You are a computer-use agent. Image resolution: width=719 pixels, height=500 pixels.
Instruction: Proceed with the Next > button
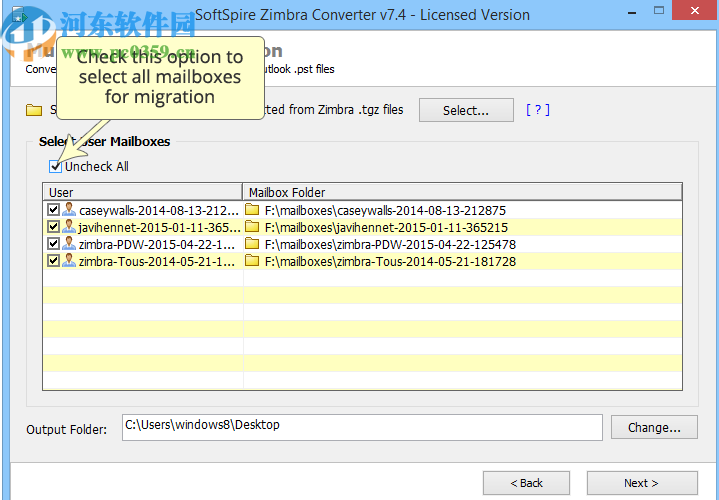tap(642, 483)
